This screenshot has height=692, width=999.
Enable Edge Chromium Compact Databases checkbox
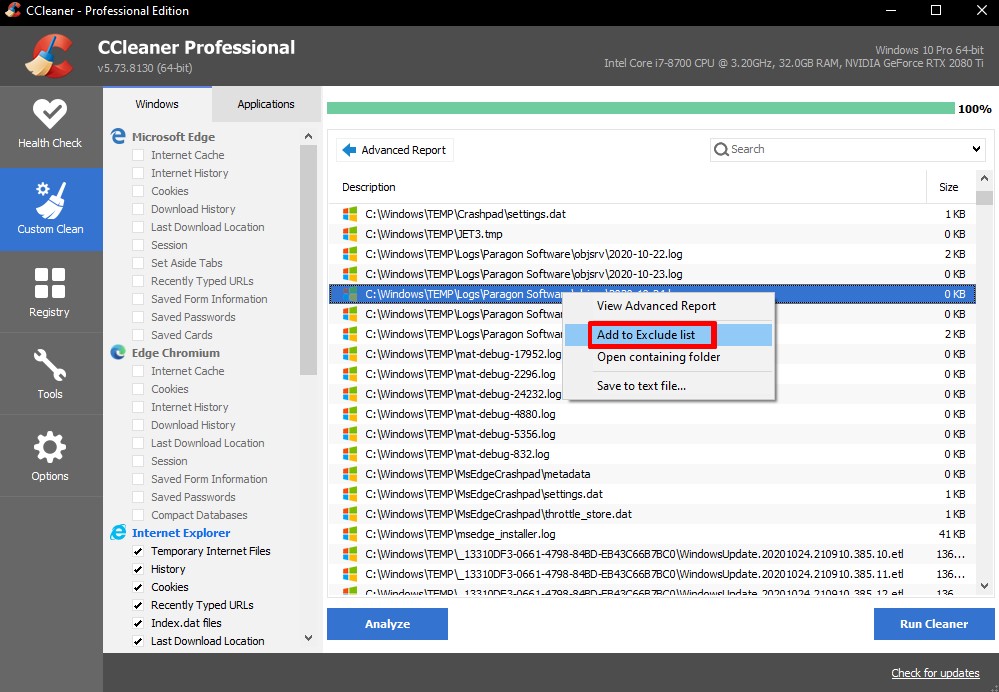coord(138,515)
